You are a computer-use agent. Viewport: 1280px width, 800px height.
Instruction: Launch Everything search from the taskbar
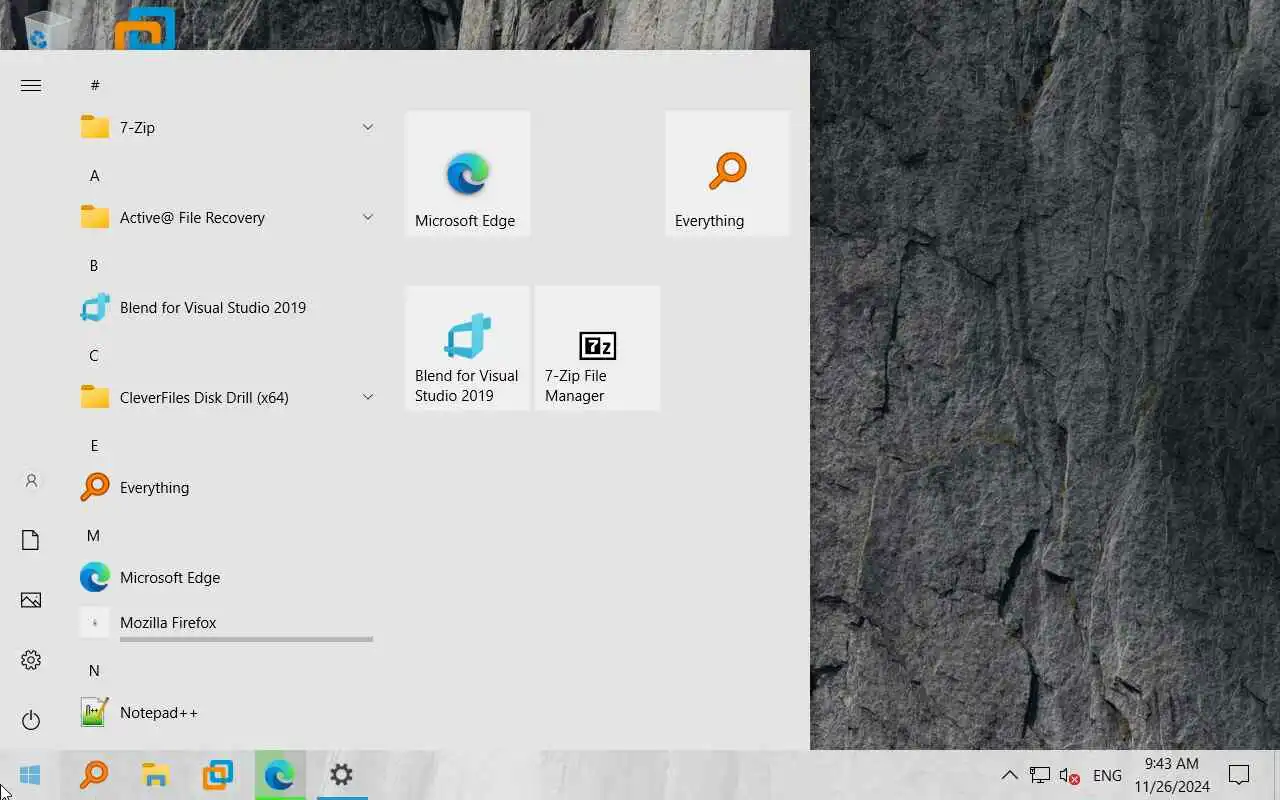(94, 775)
